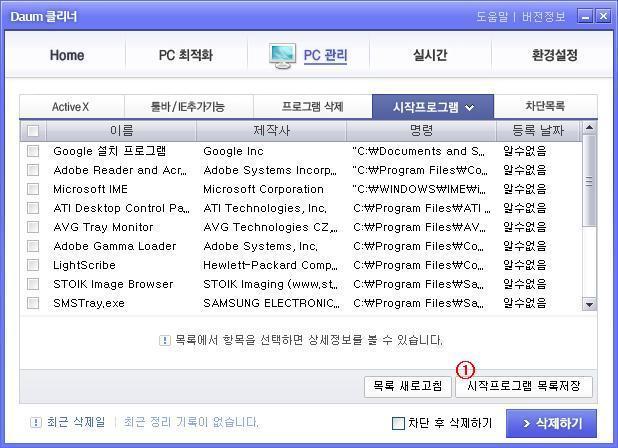Sort by the 제작사 column header
This screenshot has height=448, width=618.
(x=271, y=130)
